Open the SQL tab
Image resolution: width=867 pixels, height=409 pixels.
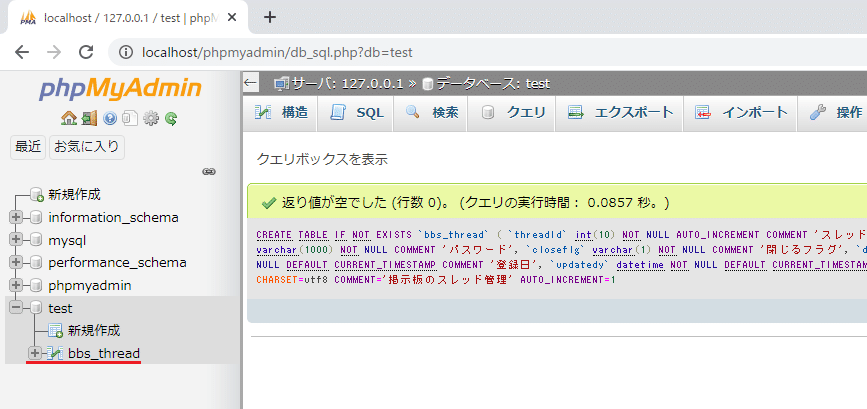356,113
